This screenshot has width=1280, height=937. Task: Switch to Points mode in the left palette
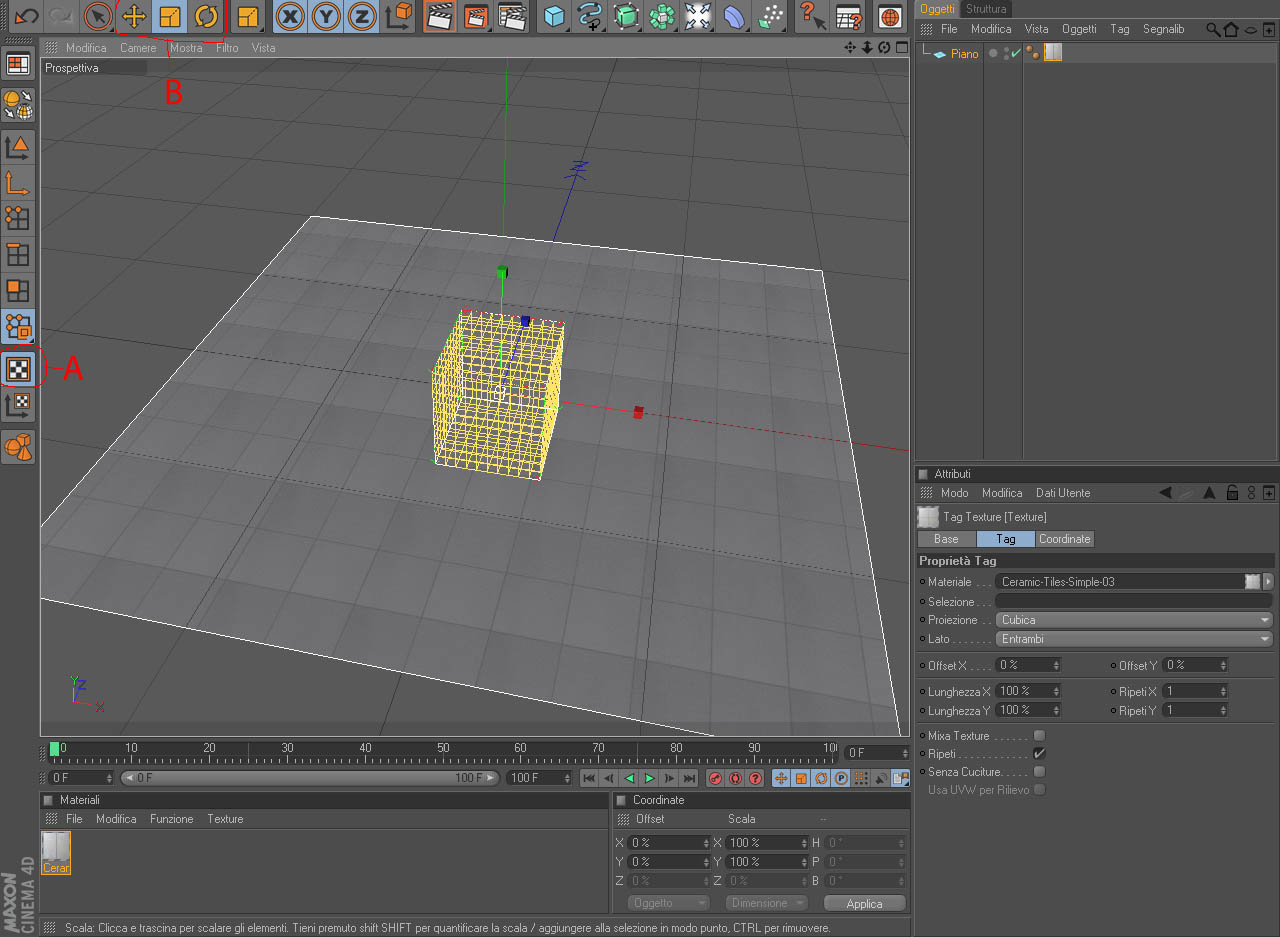coord(18,219)
